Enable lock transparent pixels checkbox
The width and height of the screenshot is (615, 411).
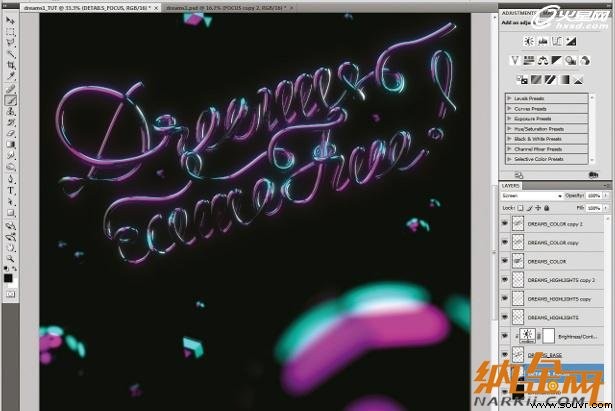point(520,208)
